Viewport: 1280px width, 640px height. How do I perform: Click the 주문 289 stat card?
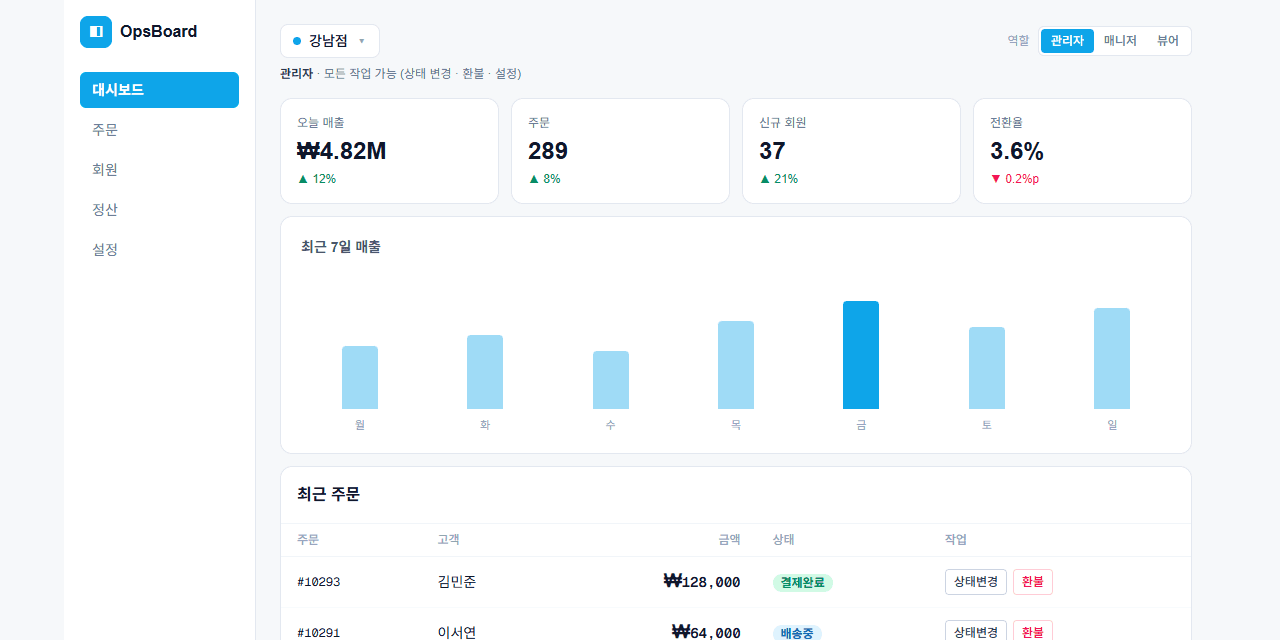621,151
